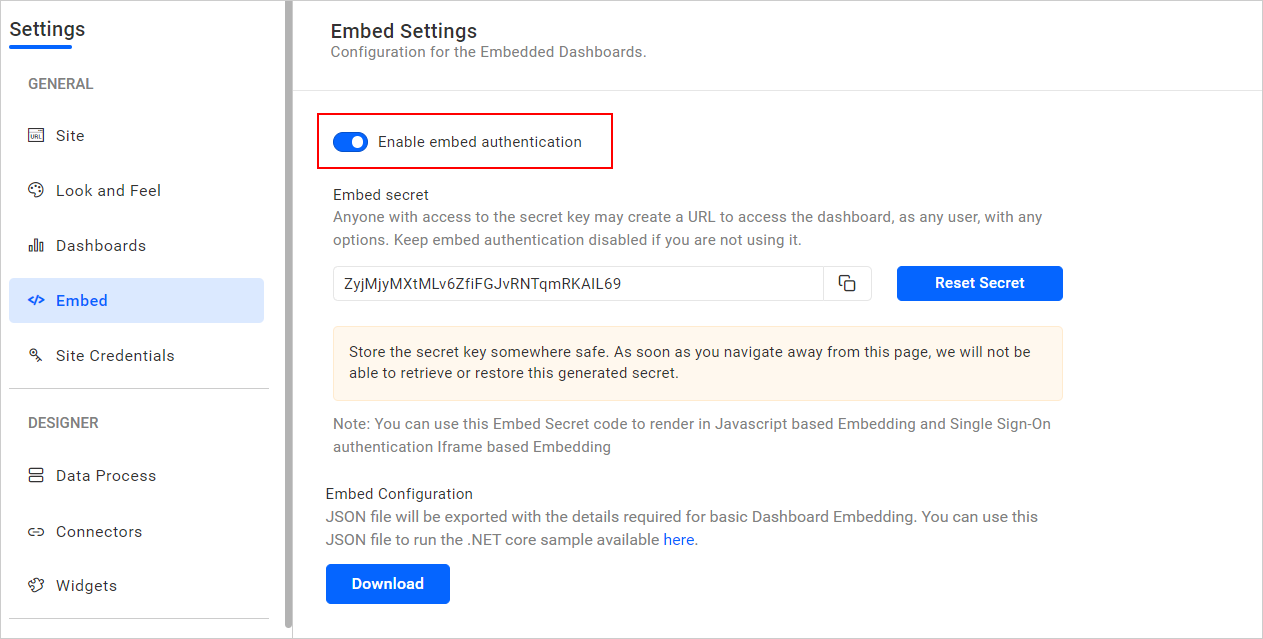
Task: Navigate to Site Credentials settings
Action: click(x=113, y=355)
